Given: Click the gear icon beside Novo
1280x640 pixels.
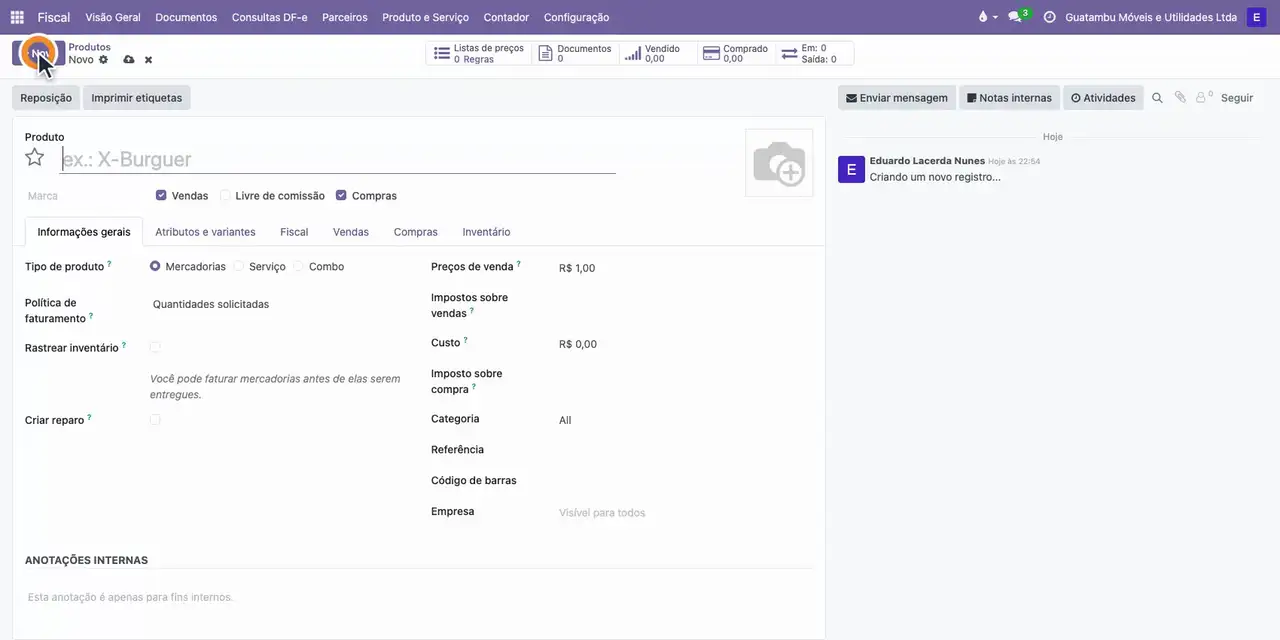Looking at the screenshot, I should [x=103, y=60].
